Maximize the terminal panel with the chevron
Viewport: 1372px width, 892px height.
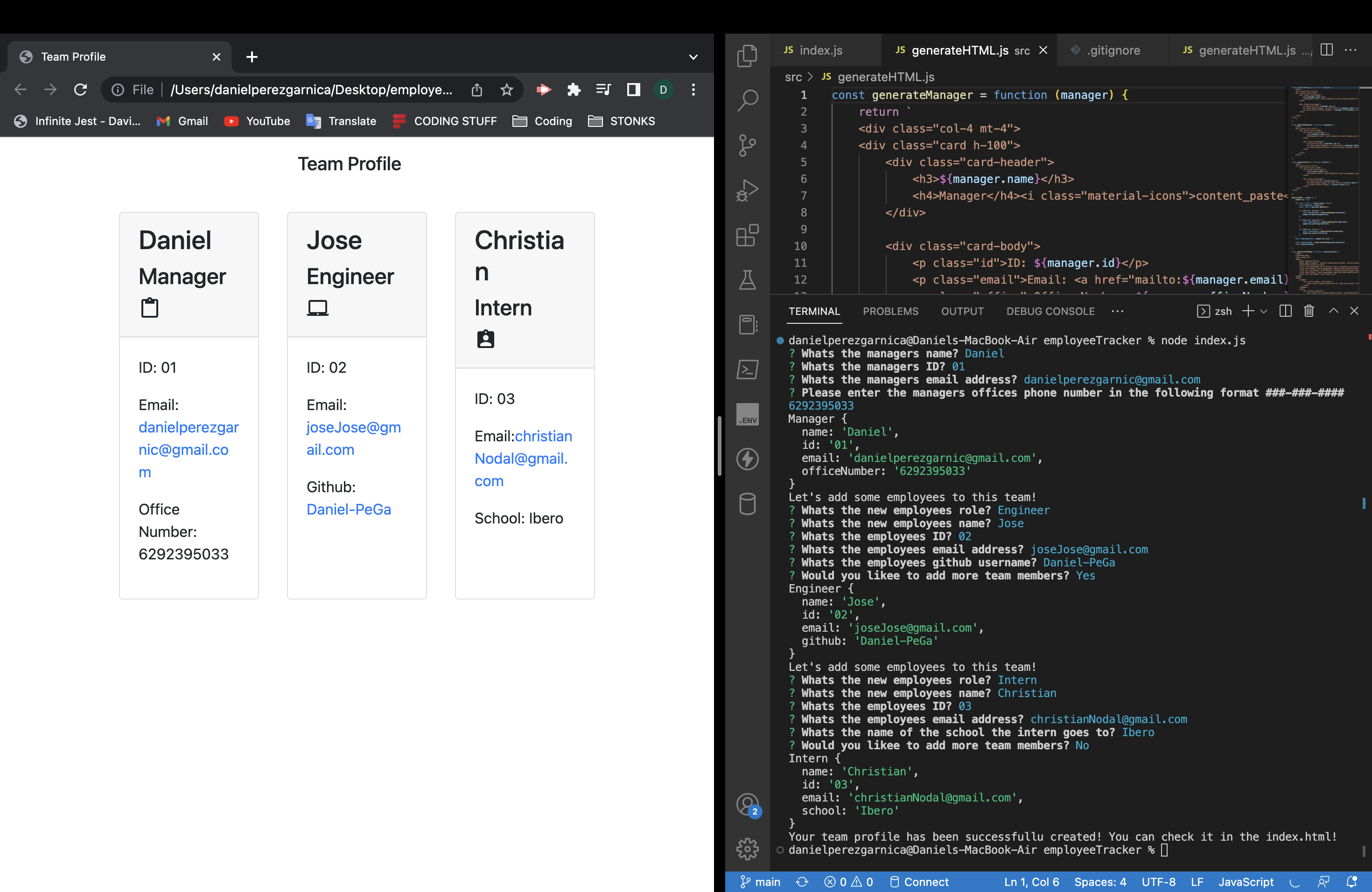pos(1333,311)
